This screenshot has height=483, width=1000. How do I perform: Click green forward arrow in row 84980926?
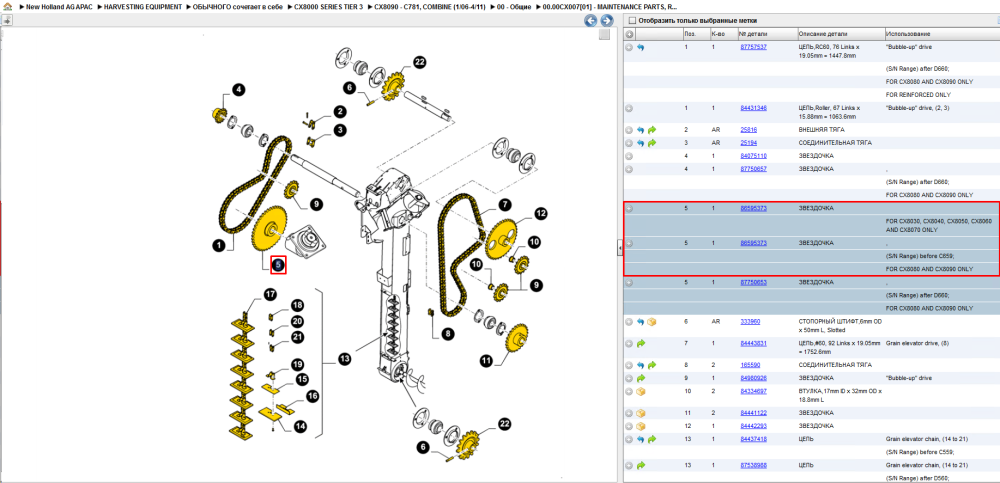[x=641, y=378]
